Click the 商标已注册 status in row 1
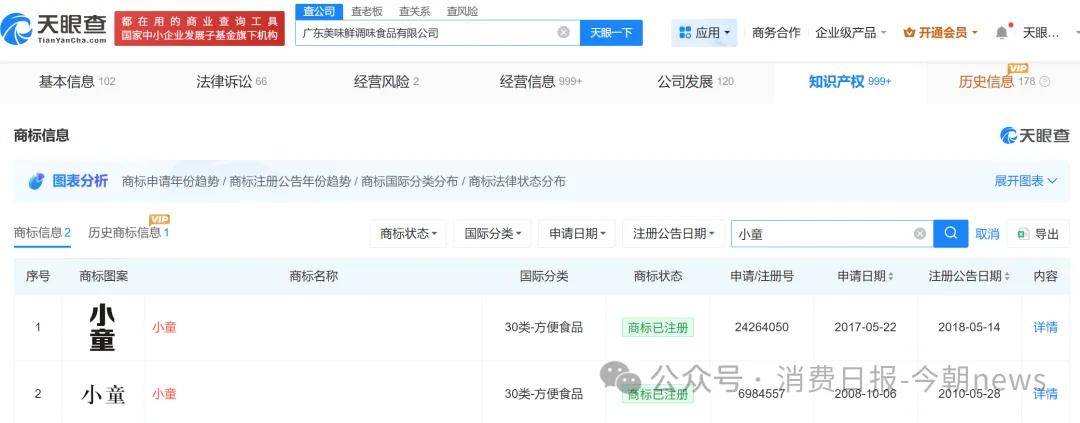1080x423 pixels. tap(658, 327)
